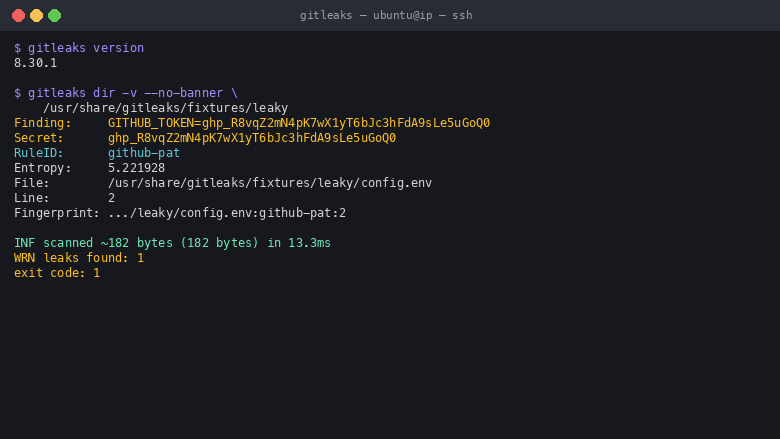
Task: Click the 'INF scanned ~182 bytes' log line
Action: pyautogui.click(x=172, y=243)
